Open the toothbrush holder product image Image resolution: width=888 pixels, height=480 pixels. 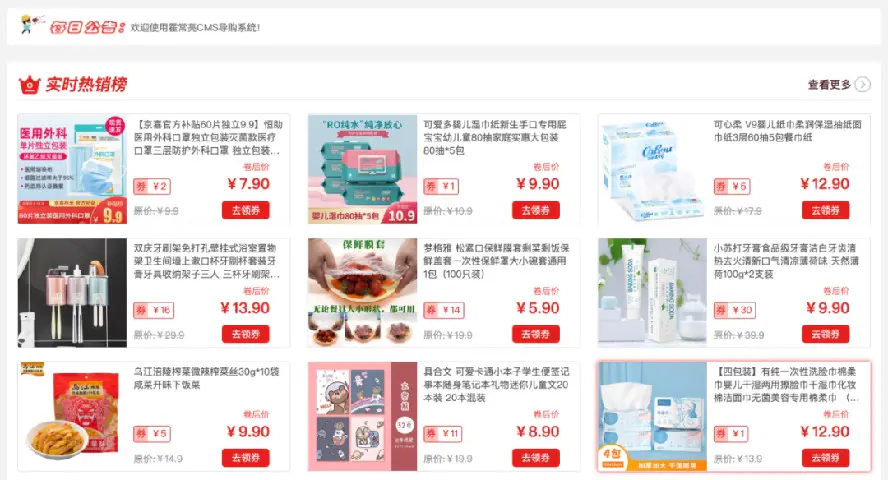pyautogui.click(x=72, y=293)
